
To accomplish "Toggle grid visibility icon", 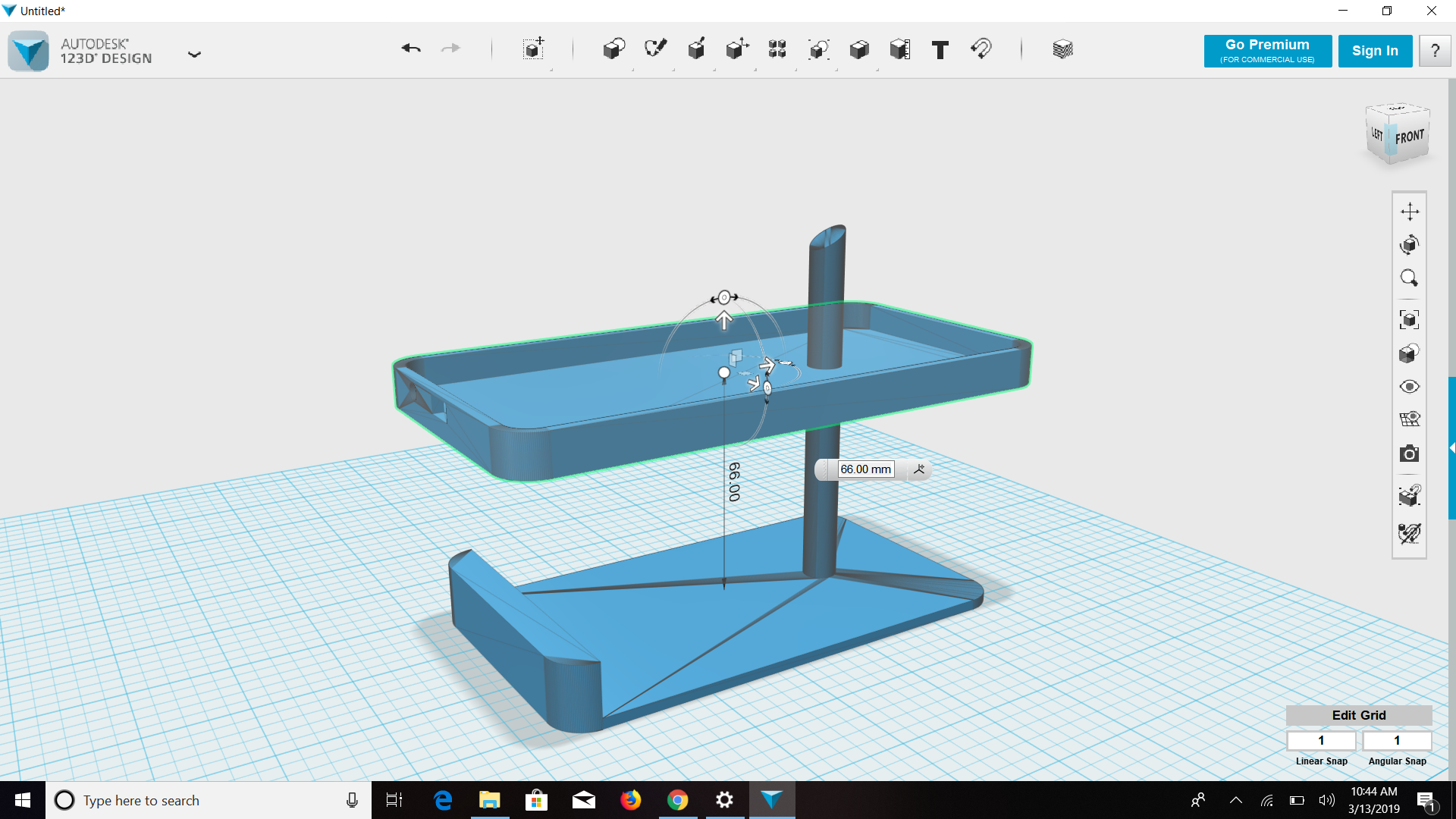I will pos(1409,419).
